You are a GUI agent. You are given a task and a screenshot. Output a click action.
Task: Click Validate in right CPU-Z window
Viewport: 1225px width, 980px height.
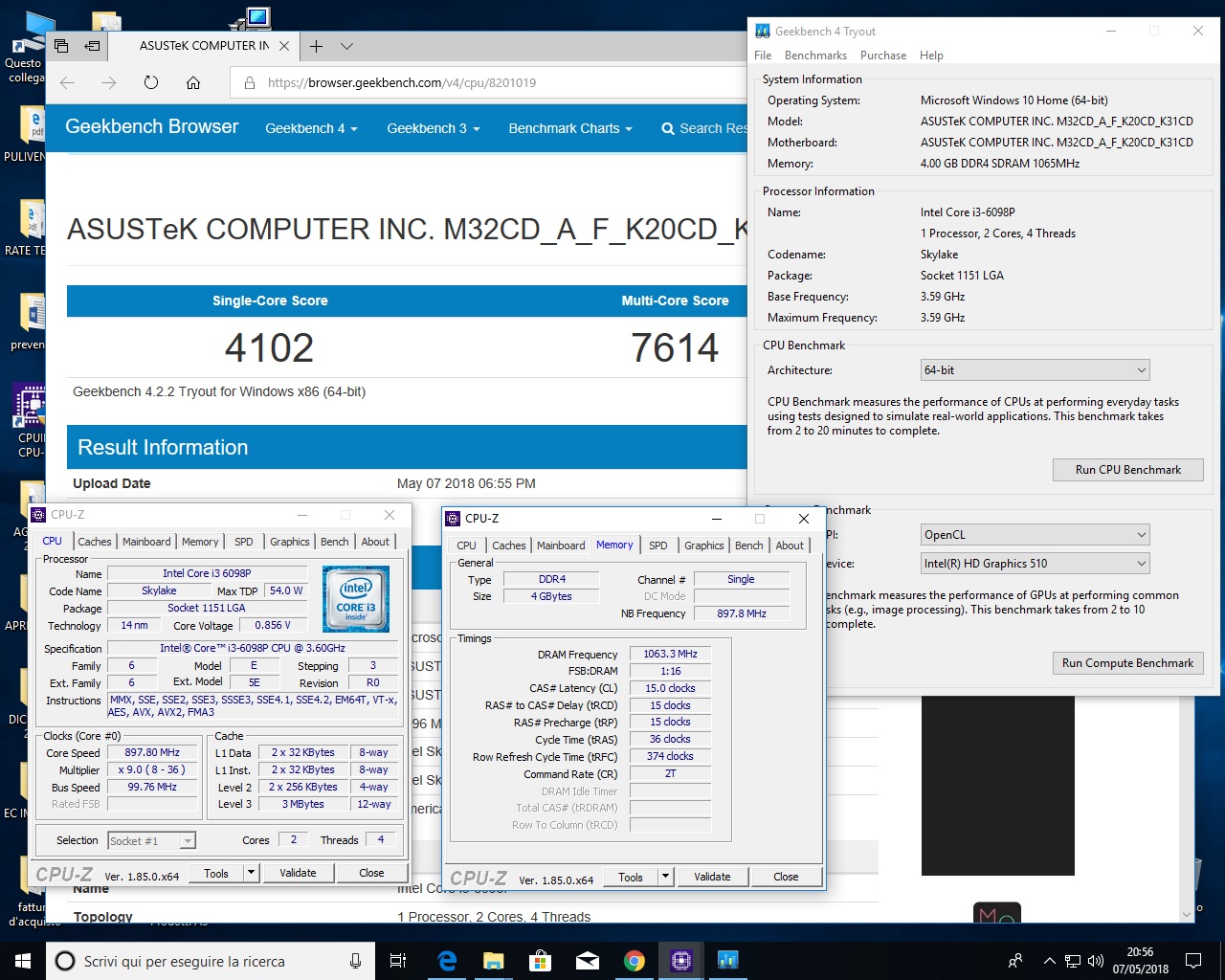tap(712, 878)
